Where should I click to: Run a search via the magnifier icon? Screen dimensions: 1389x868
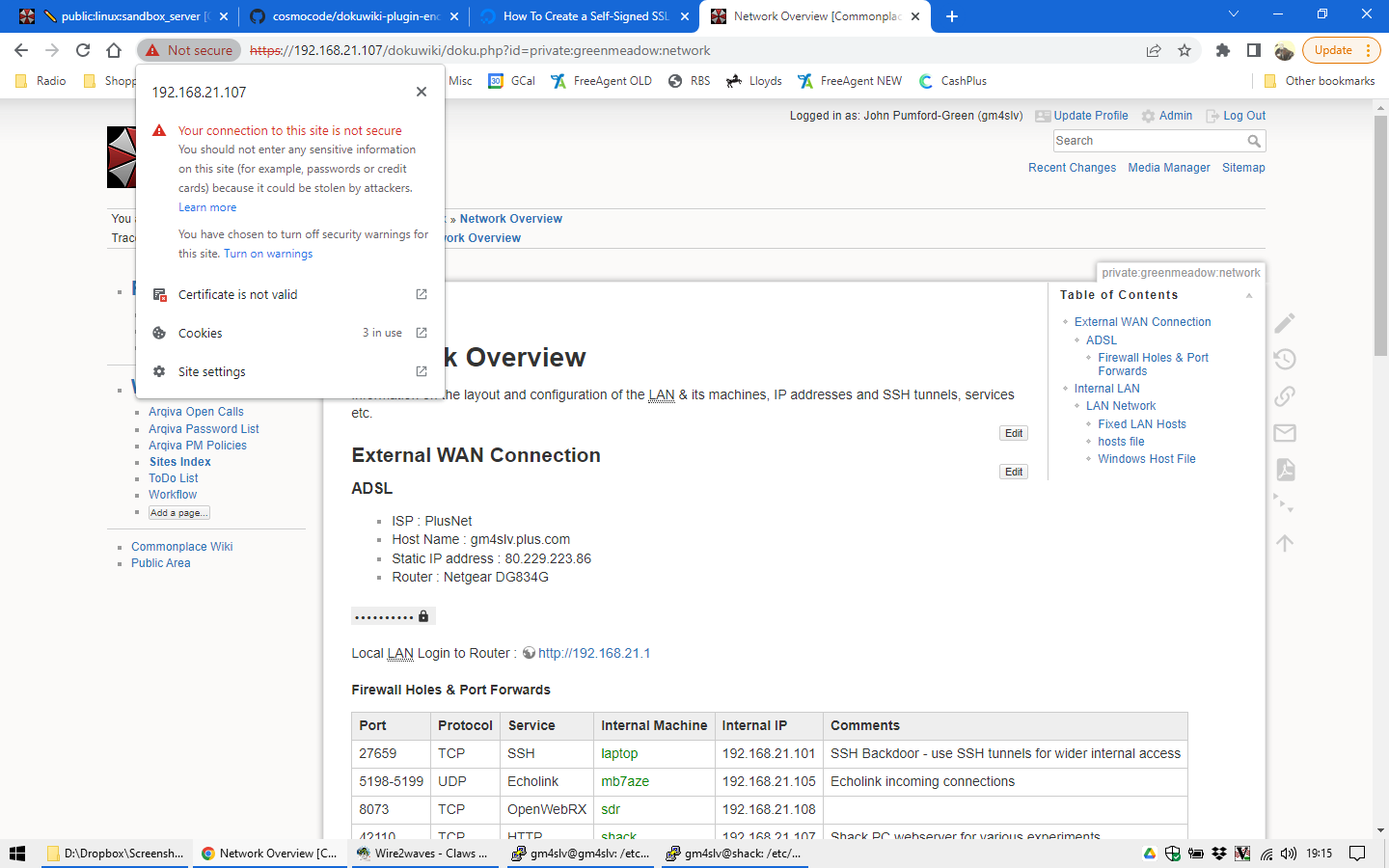pyautogui.click(x=1255, y=141)
